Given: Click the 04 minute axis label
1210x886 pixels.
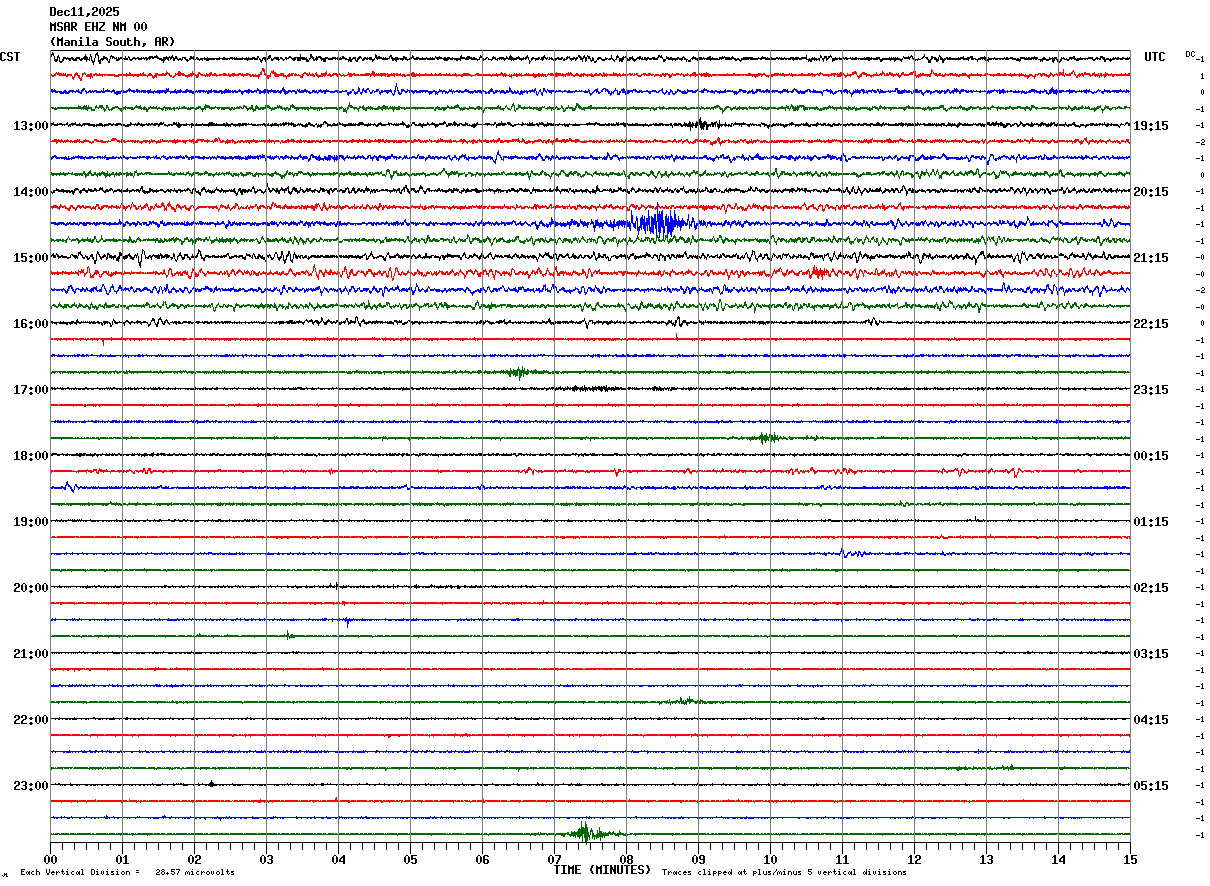Looking at the screenshot, I should pyautogui.click(x=338, y=859).
